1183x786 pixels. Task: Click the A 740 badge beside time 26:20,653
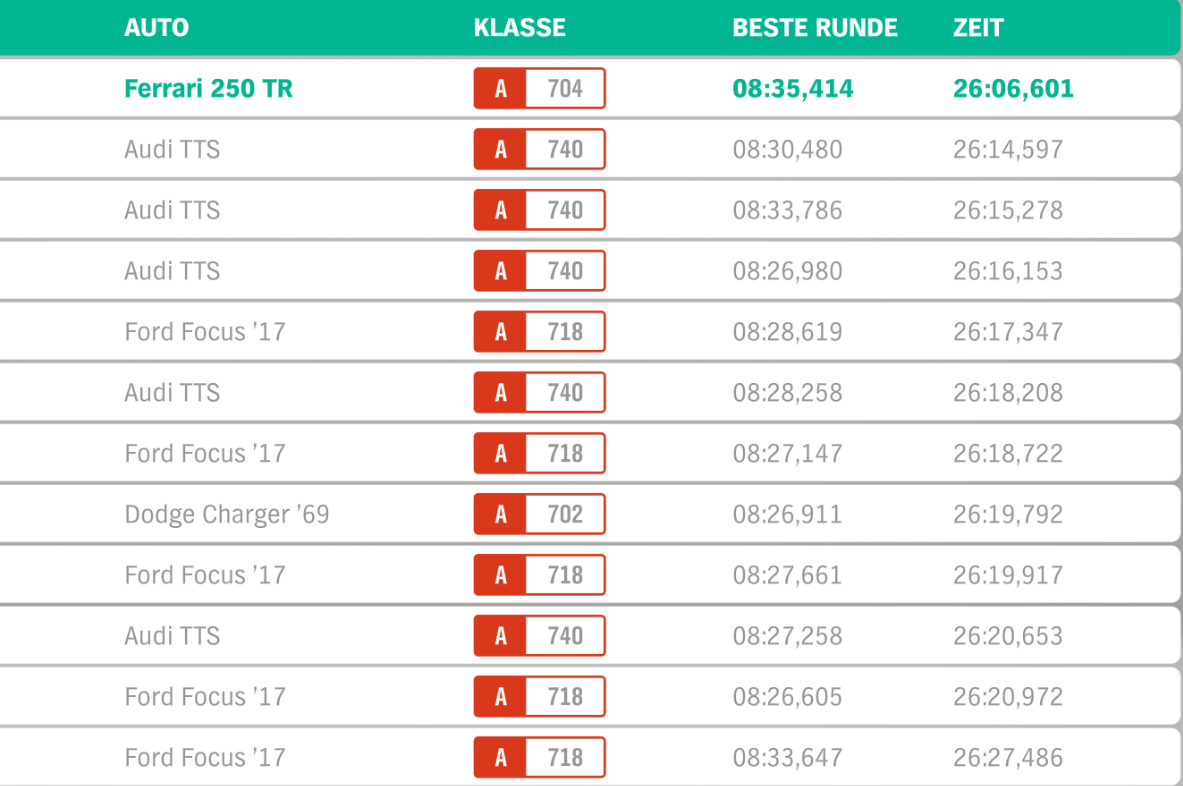(x=539, y=636)
